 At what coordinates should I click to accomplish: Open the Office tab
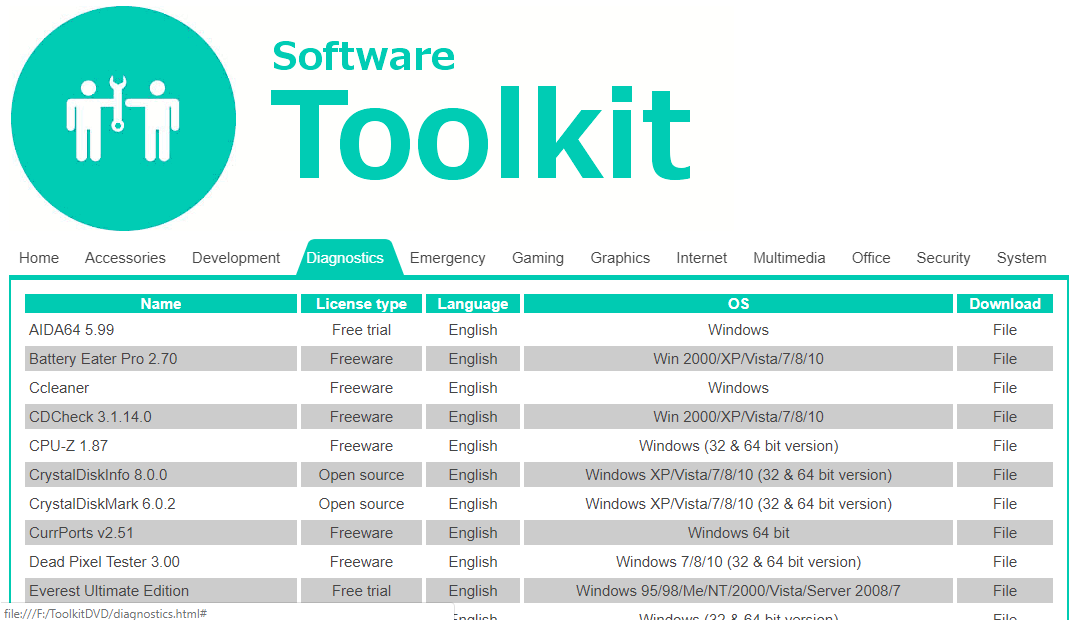coord(871,258)
